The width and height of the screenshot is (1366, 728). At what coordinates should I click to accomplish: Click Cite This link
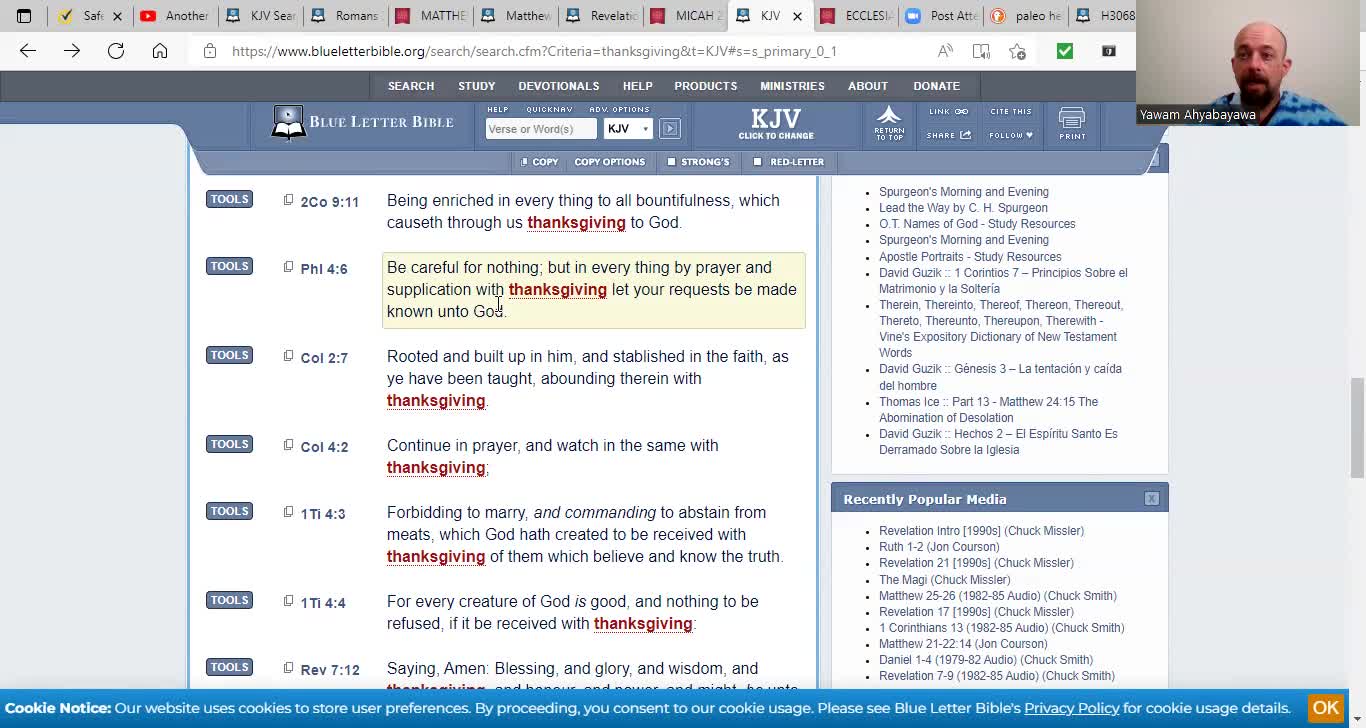pos(1011,112)
